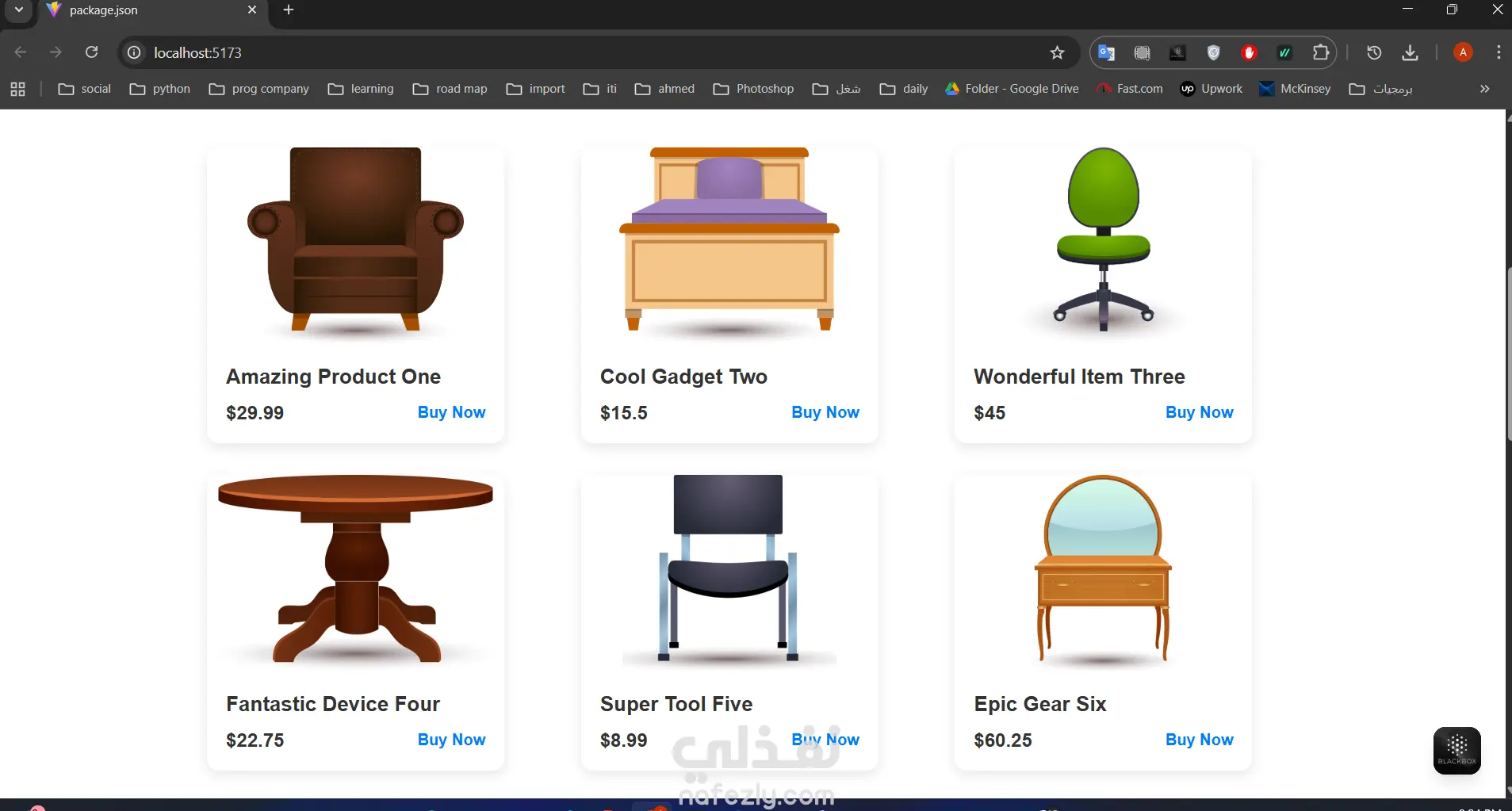Open browser history clock icon
Image resolution: width=1512 pixels, height=811 pixels.
(1374, 52)
